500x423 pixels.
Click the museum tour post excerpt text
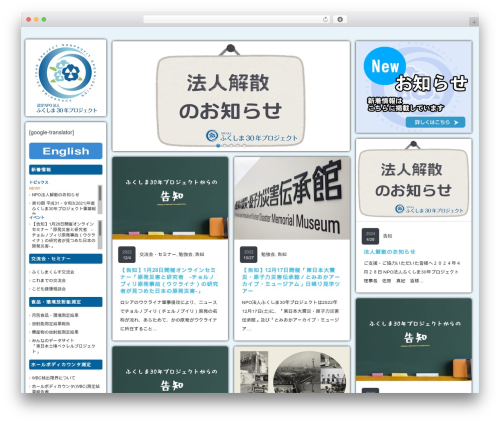pos(290,315)
